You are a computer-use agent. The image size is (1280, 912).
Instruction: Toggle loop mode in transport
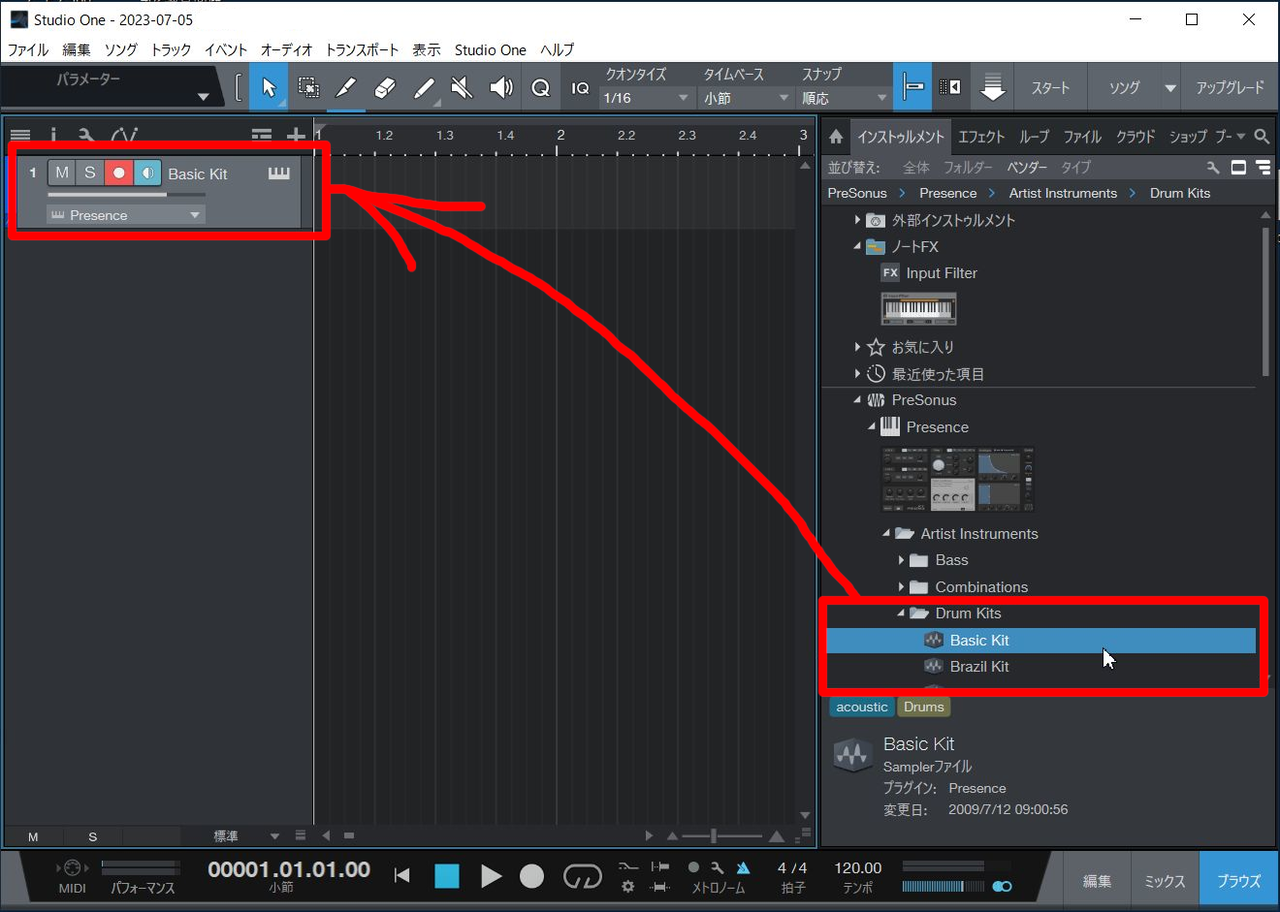tap(582, 876)
